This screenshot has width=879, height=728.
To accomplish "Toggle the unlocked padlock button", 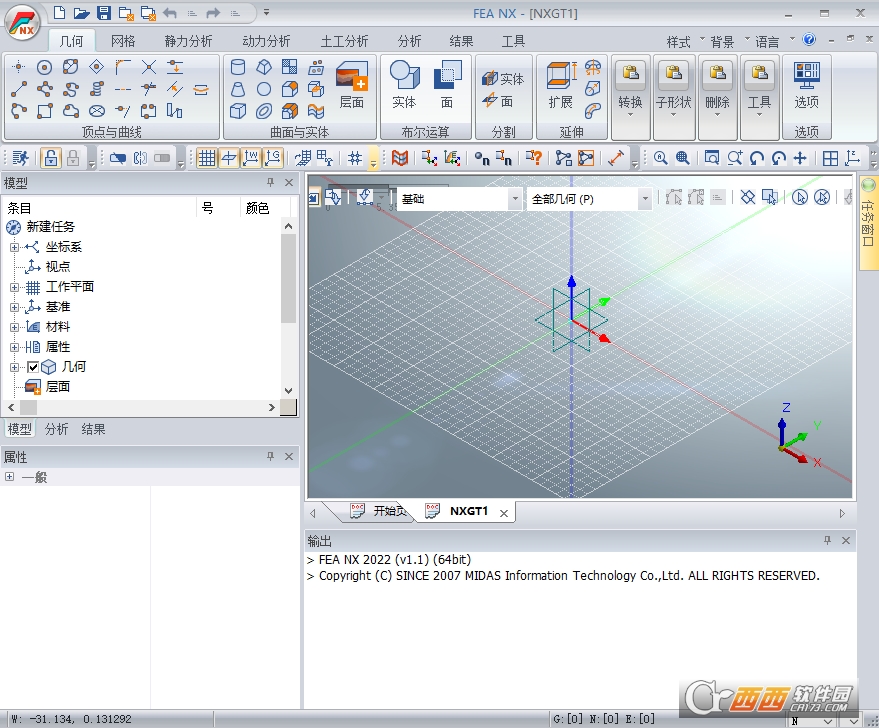I will [50, 158].
